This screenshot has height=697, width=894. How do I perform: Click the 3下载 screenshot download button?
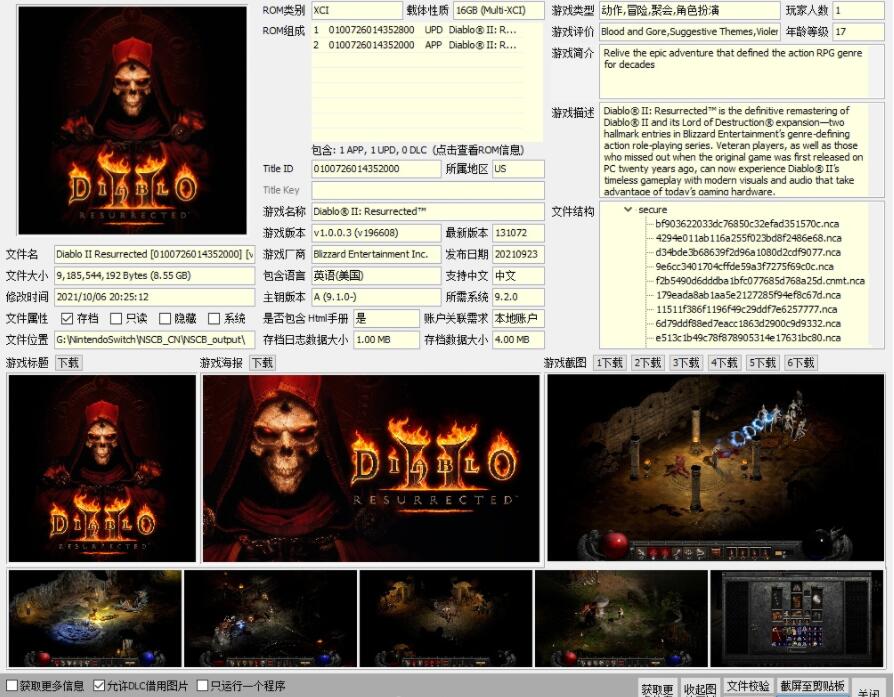pyautogui.click(x=686, y=363)
